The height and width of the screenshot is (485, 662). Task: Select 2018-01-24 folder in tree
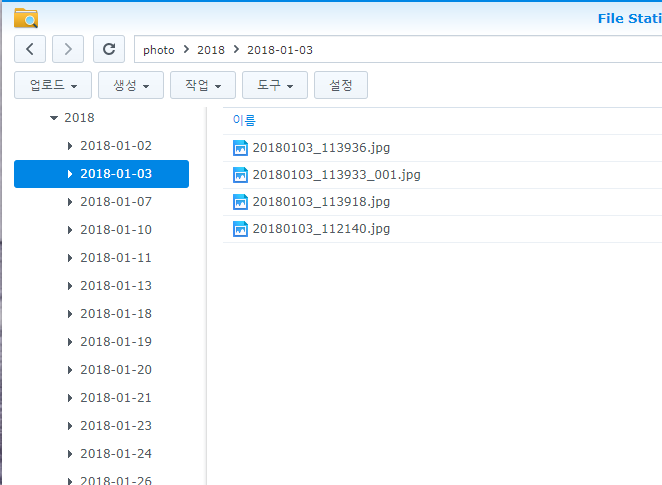tap(116, 454)
